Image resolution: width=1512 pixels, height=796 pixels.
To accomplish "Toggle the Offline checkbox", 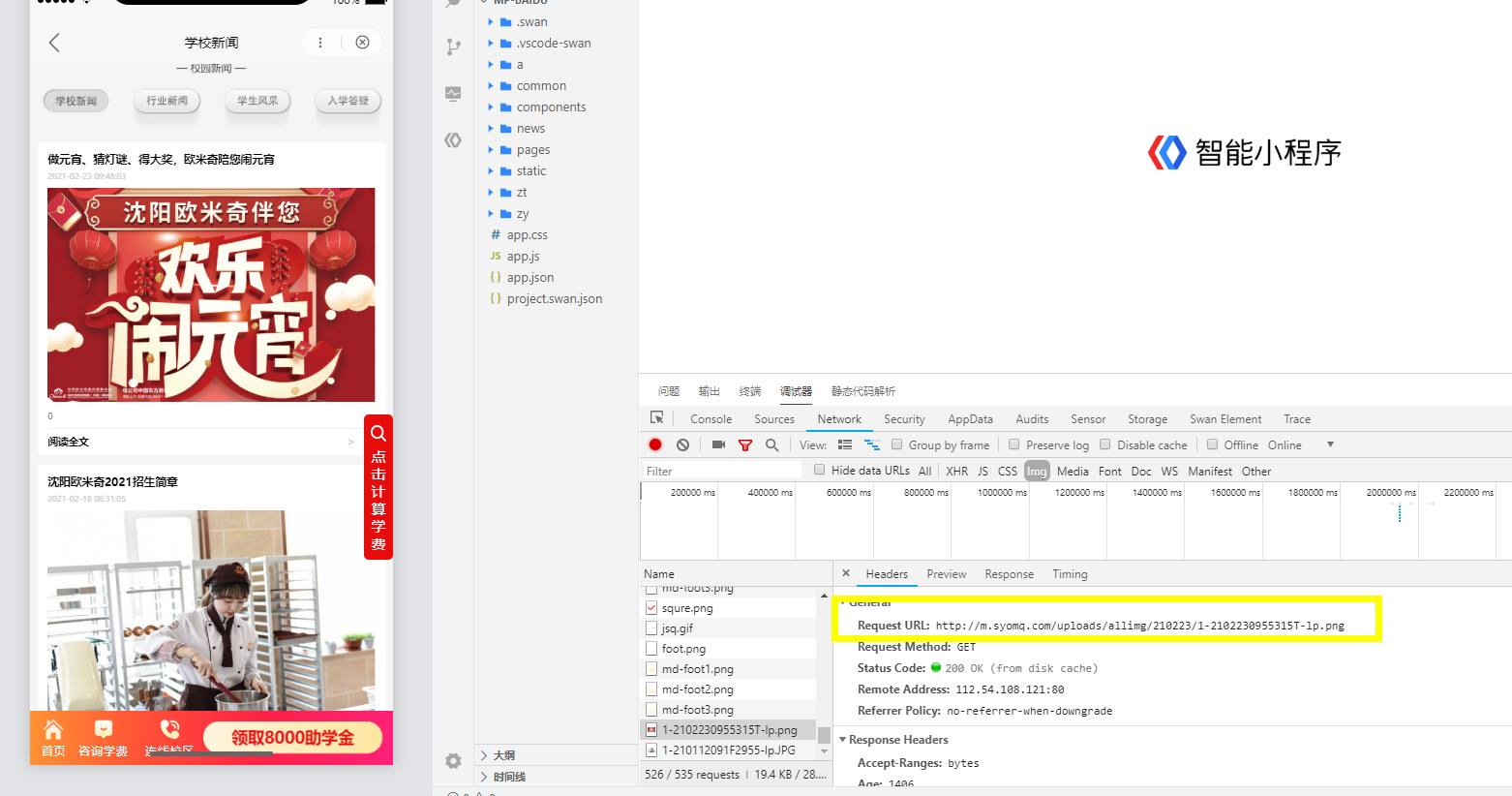I will point(1212,444).
